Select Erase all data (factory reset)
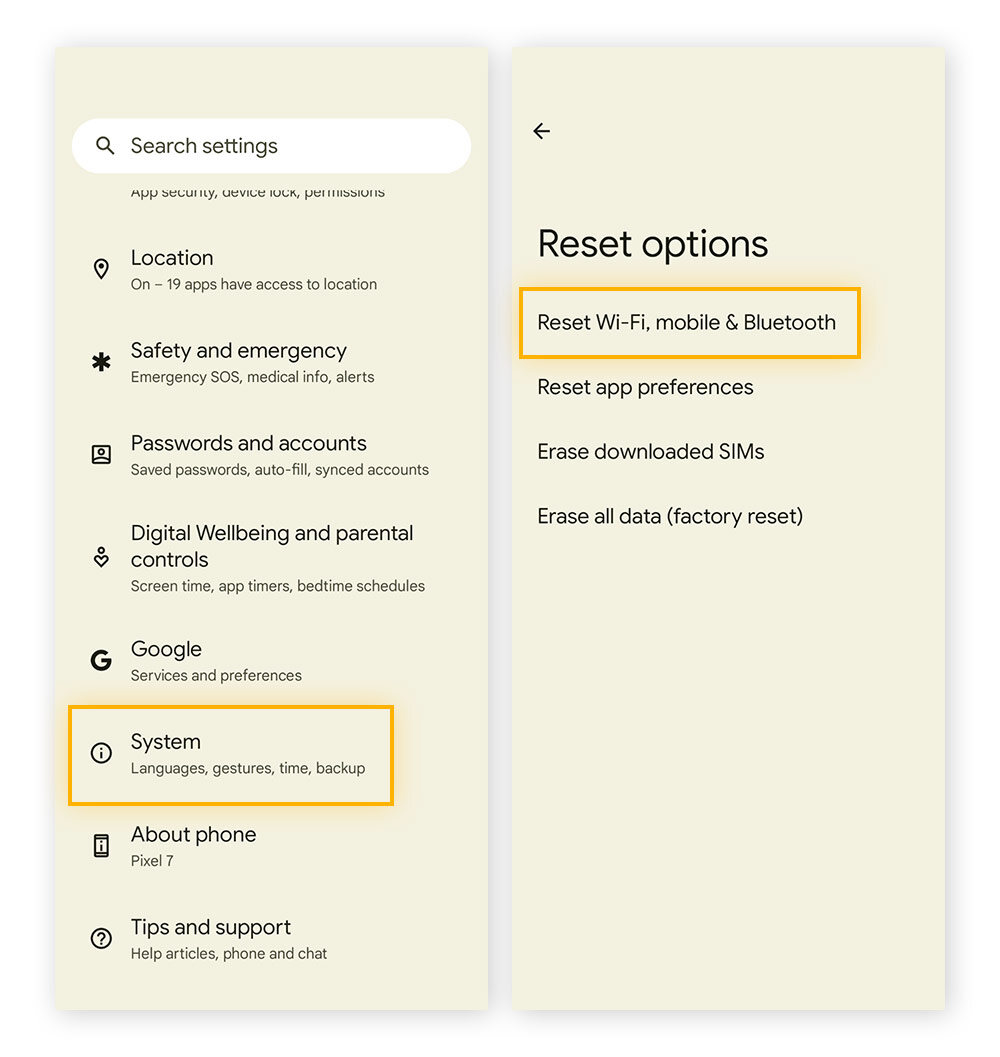This screenshot has width=1000, height=1057. coord(670,516)
